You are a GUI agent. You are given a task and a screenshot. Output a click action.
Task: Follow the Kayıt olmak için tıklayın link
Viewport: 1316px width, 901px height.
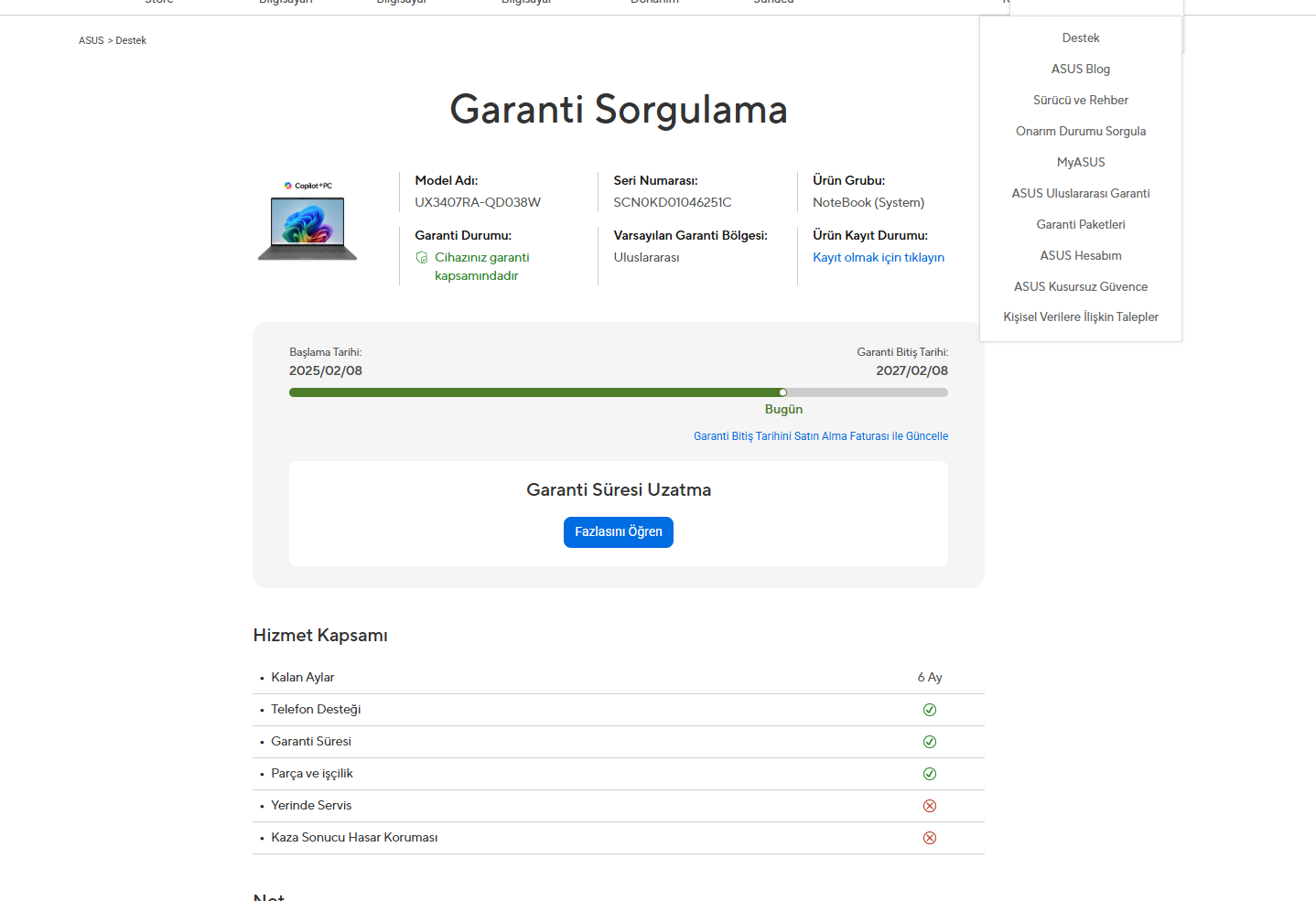(879, 258)
